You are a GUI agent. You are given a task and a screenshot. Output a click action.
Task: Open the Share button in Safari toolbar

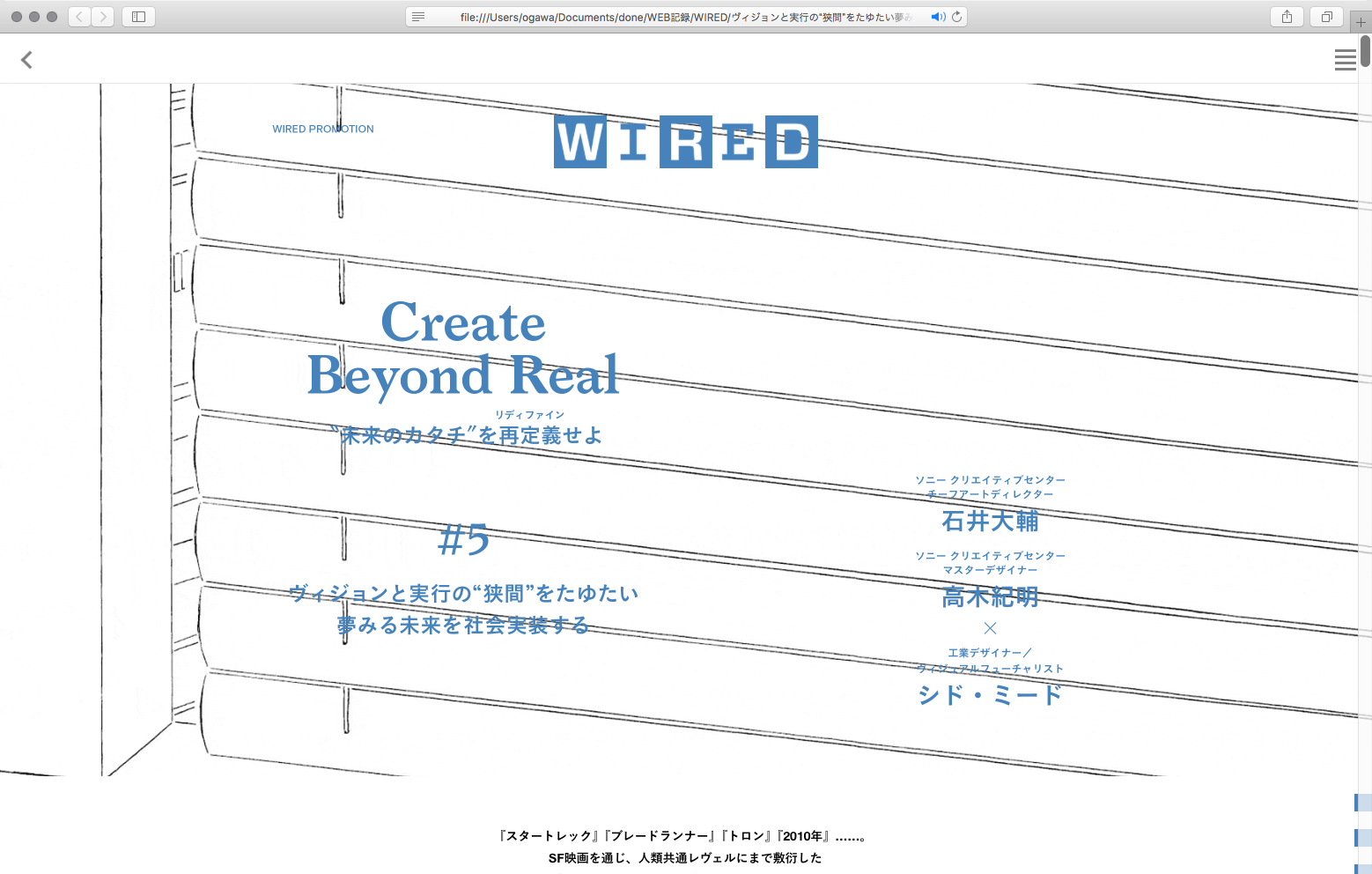[1287, 17]
